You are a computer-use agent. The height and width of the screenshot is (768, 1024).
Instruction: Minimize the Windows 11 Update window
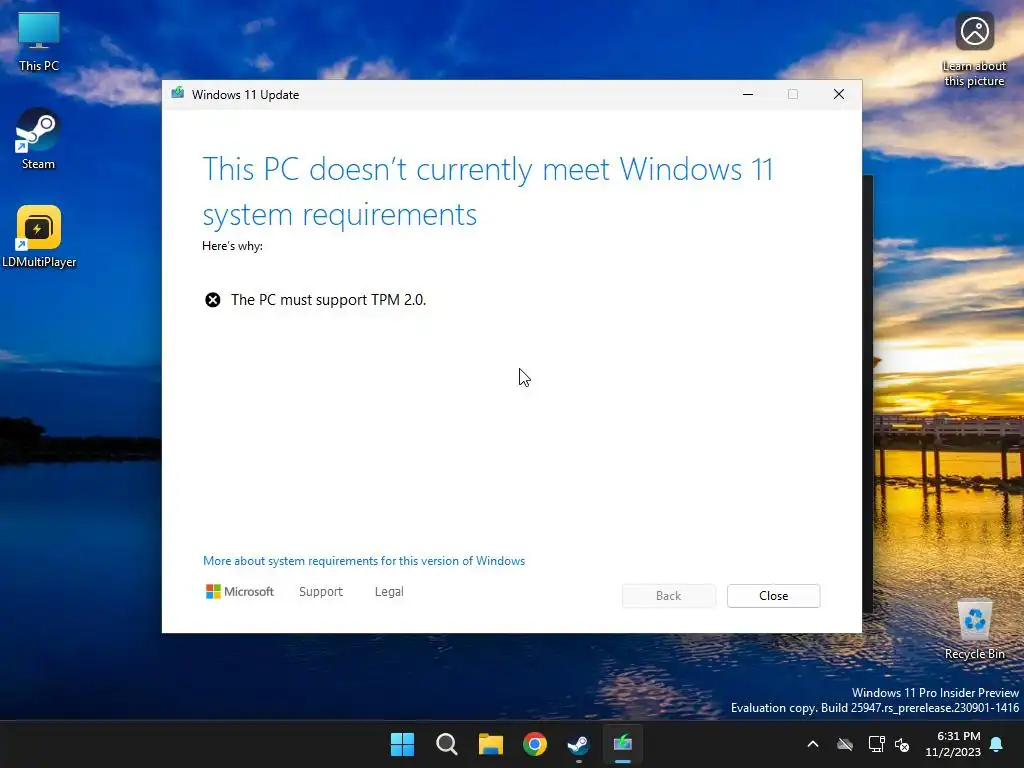click(x=748, y=94)
